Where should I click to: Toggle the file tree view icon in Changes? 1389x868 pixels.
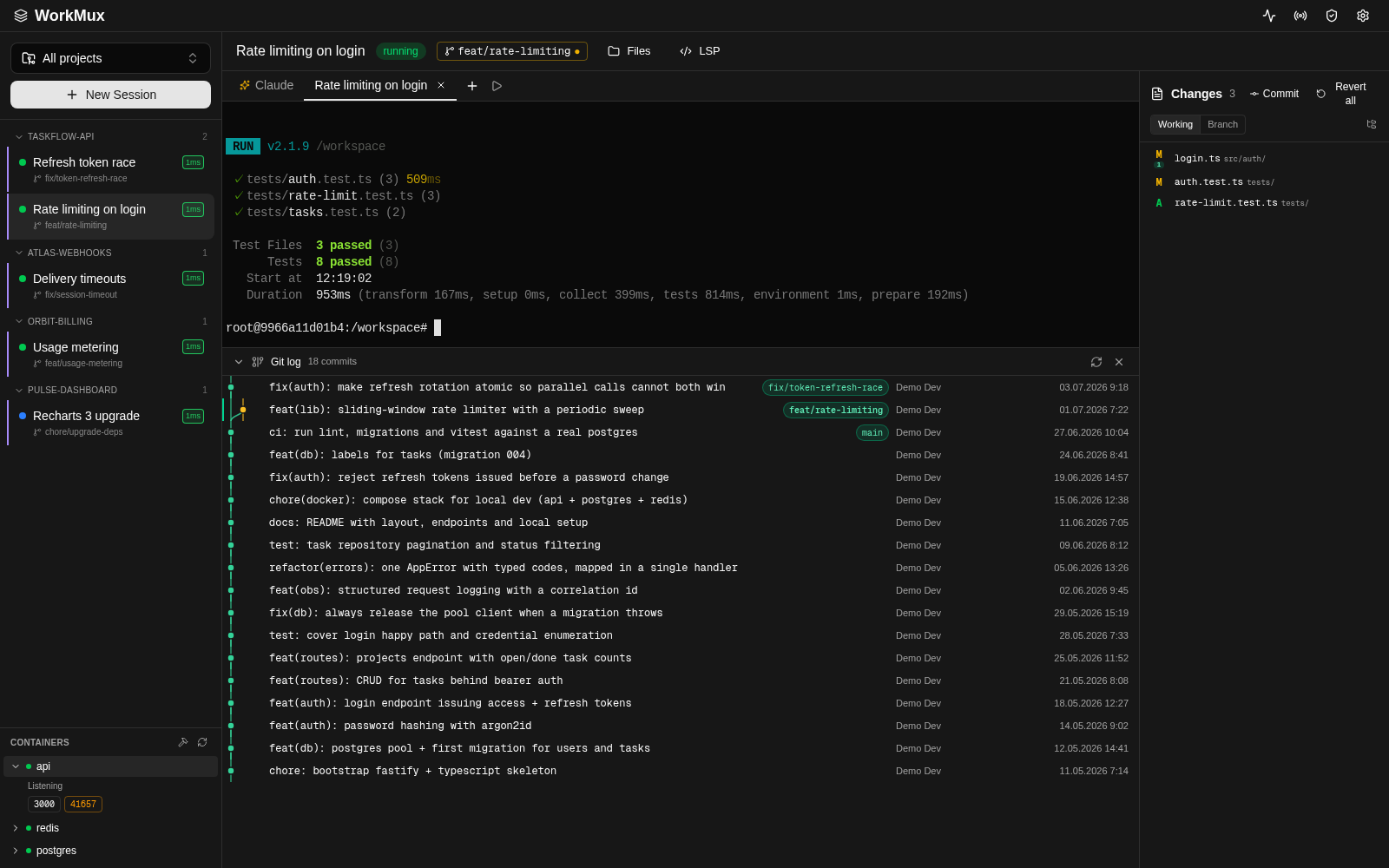coord(1372,124)
